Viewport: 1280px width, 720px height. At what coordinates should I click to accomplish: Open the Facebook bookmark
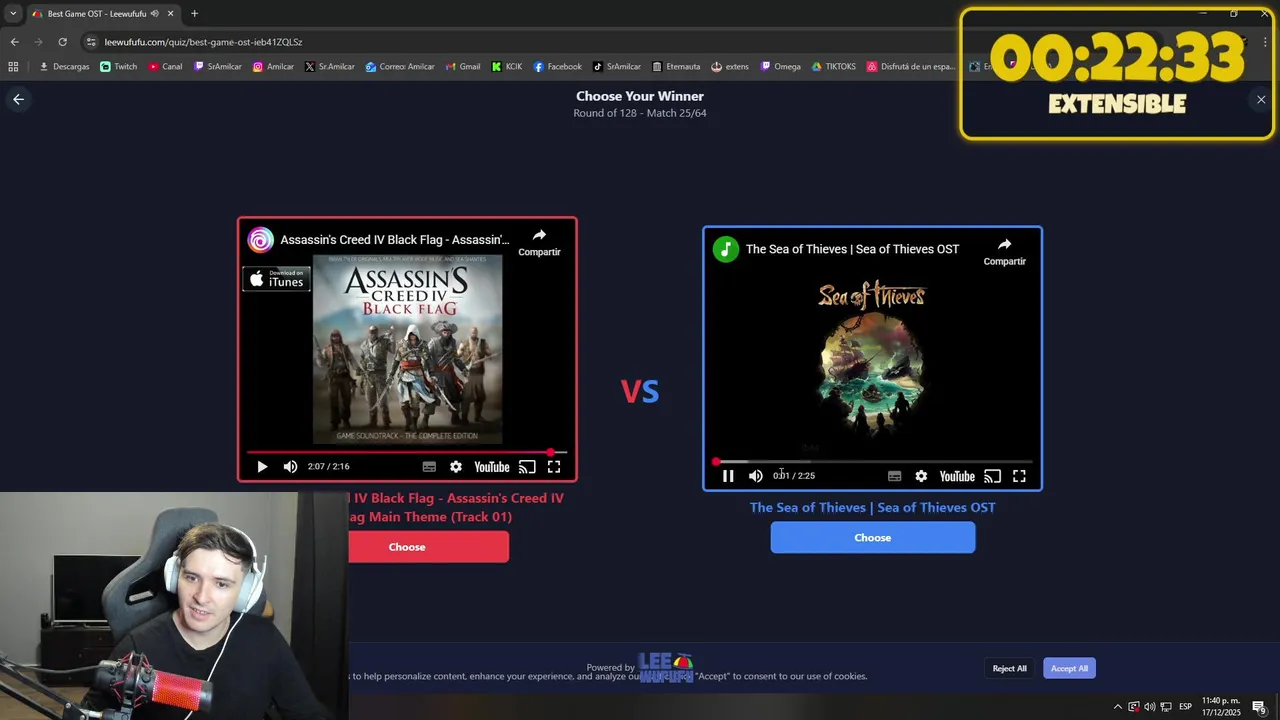point(557,67)
